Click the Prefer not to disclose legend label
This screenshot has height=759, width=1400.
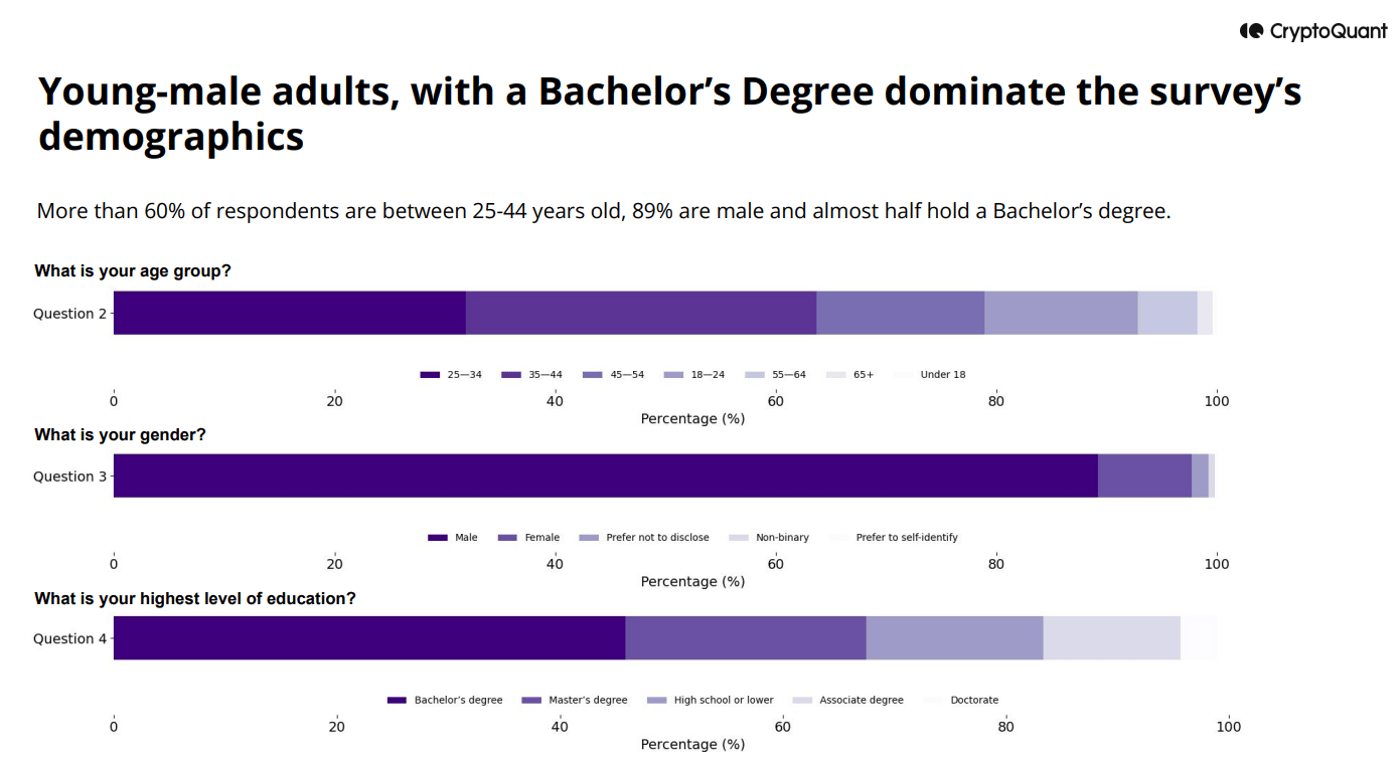657,538
